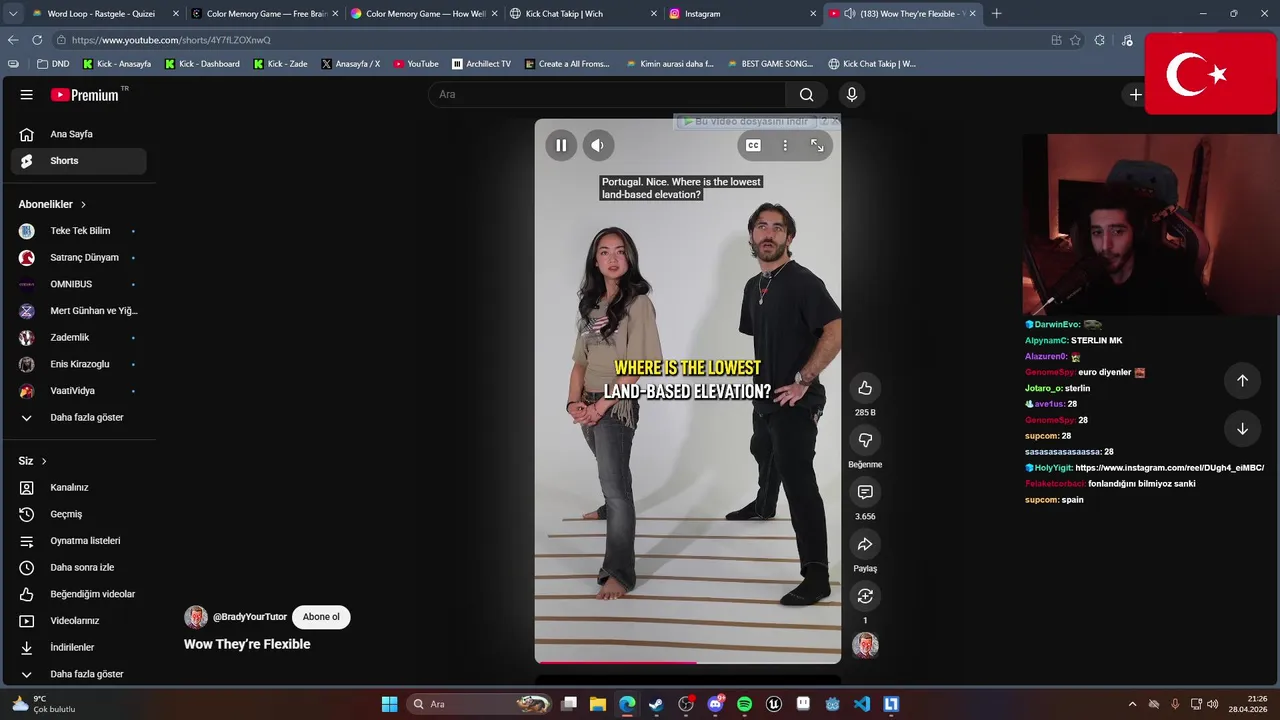Start voice search with the microphone
The width and height of the screenshot is (1280, 720).
click(x=851, y=94)
